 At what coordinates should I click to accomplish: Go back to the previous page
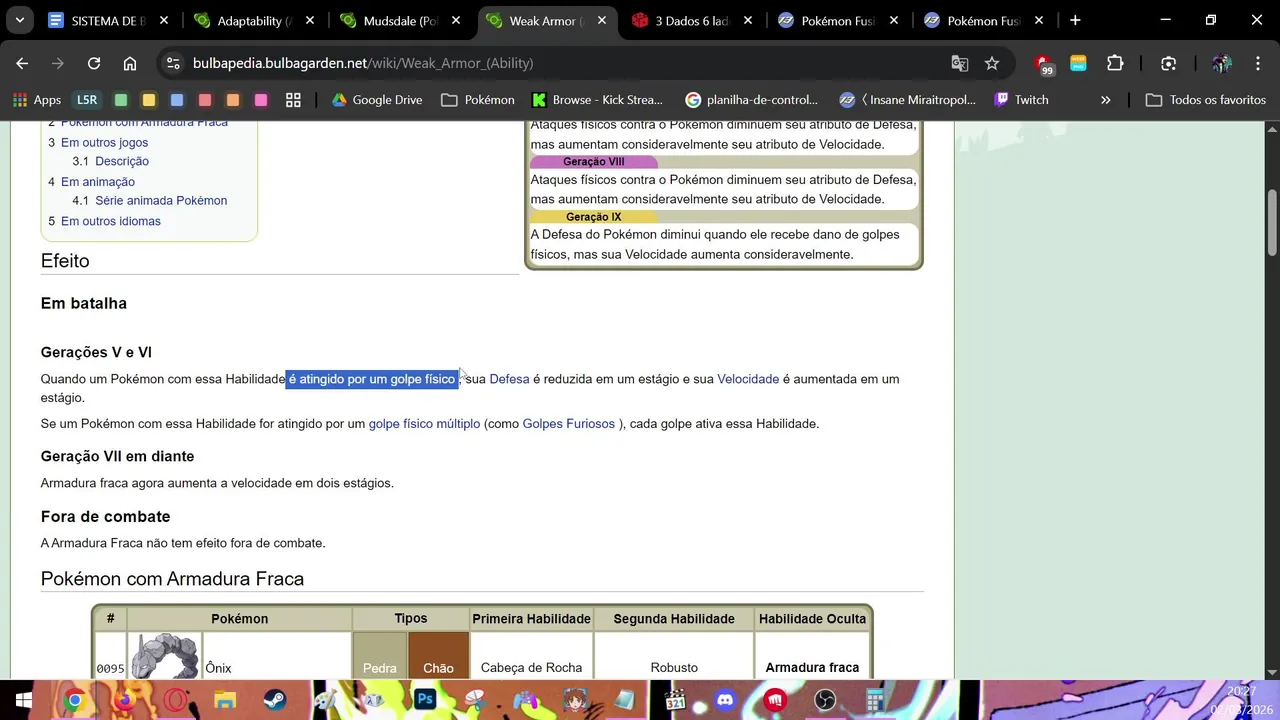(x=22, y=63)
